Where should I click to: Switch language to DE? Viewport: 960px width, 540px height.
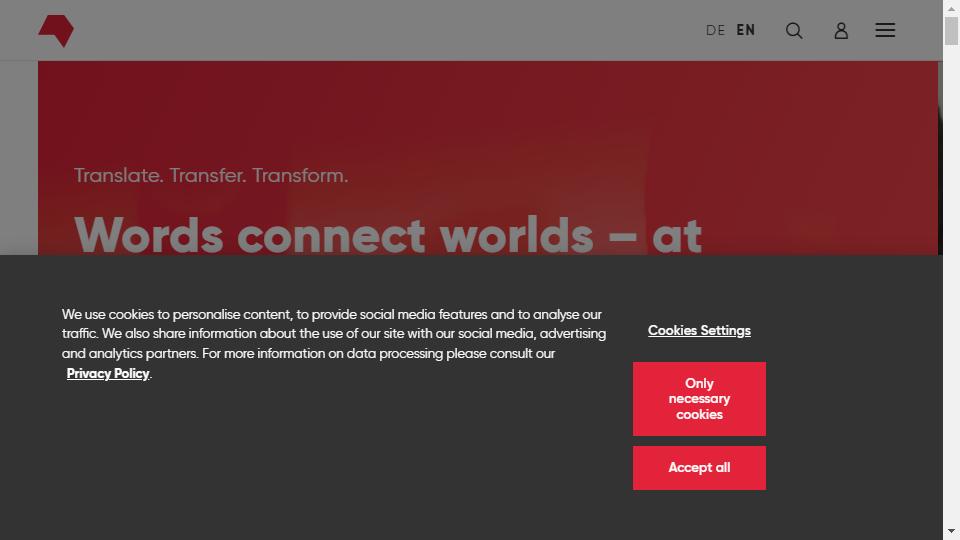pyautogui.click(x=715, y=30)
